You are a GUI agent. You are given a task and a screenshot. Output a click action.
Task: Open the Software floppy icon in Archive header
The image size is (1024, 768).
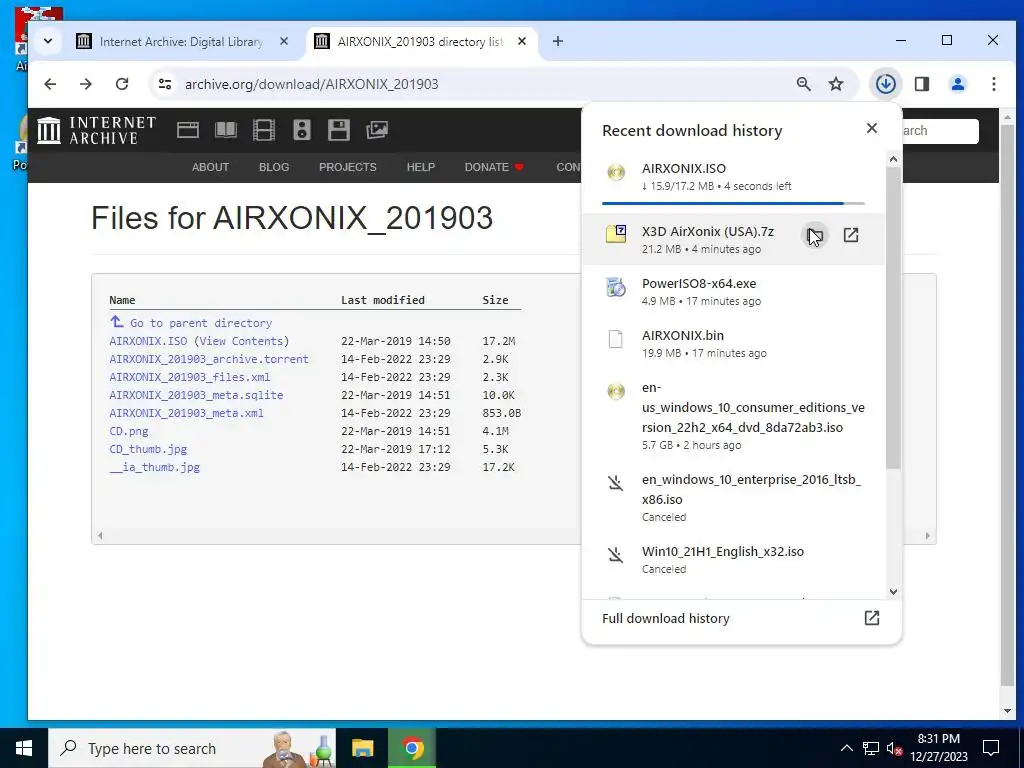coord(339,130)
